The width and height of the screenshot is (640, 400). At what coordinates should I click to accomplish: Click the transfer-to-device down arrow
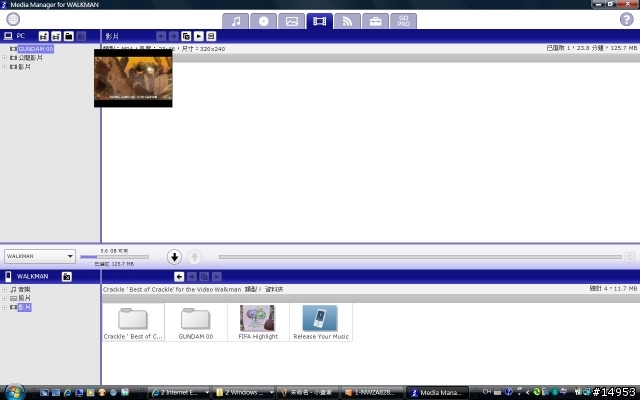[174, 257]
